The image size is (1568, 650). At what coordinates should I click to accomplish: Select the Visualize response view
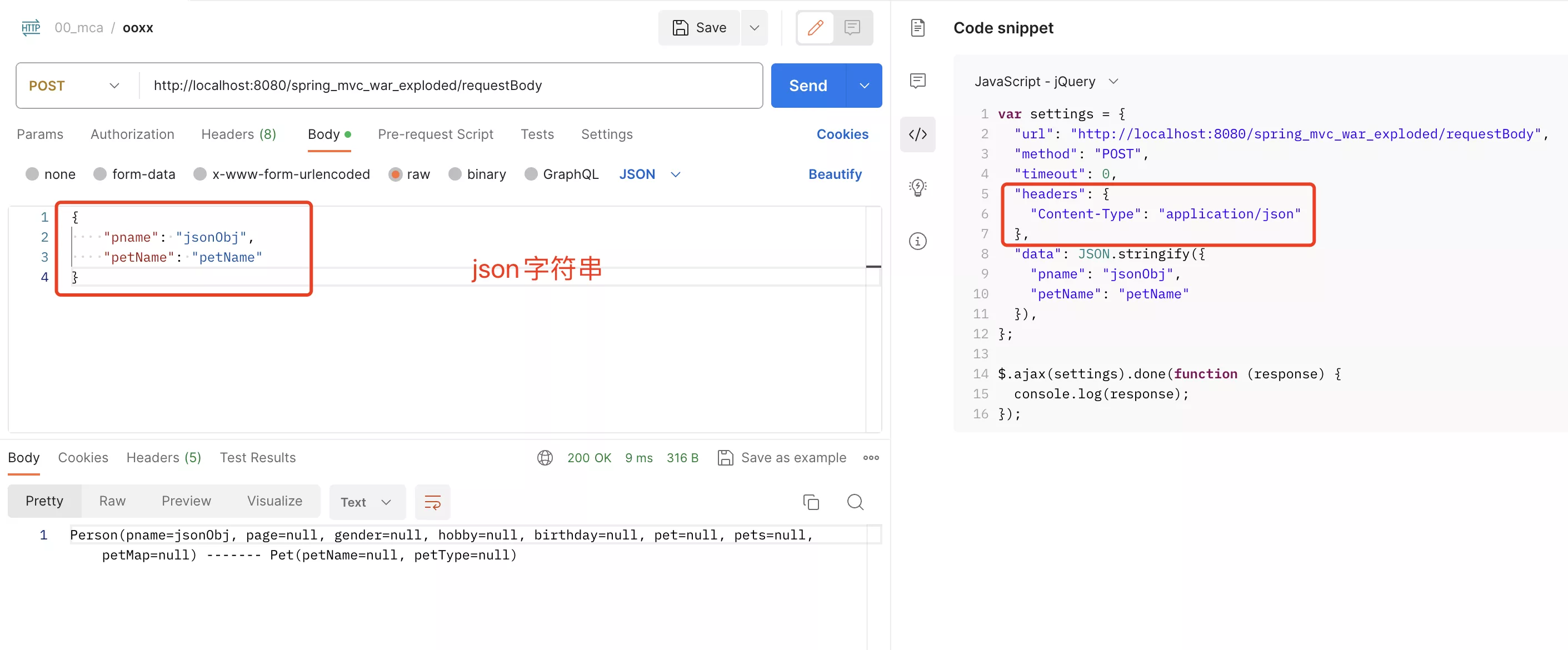pos(274,502)
